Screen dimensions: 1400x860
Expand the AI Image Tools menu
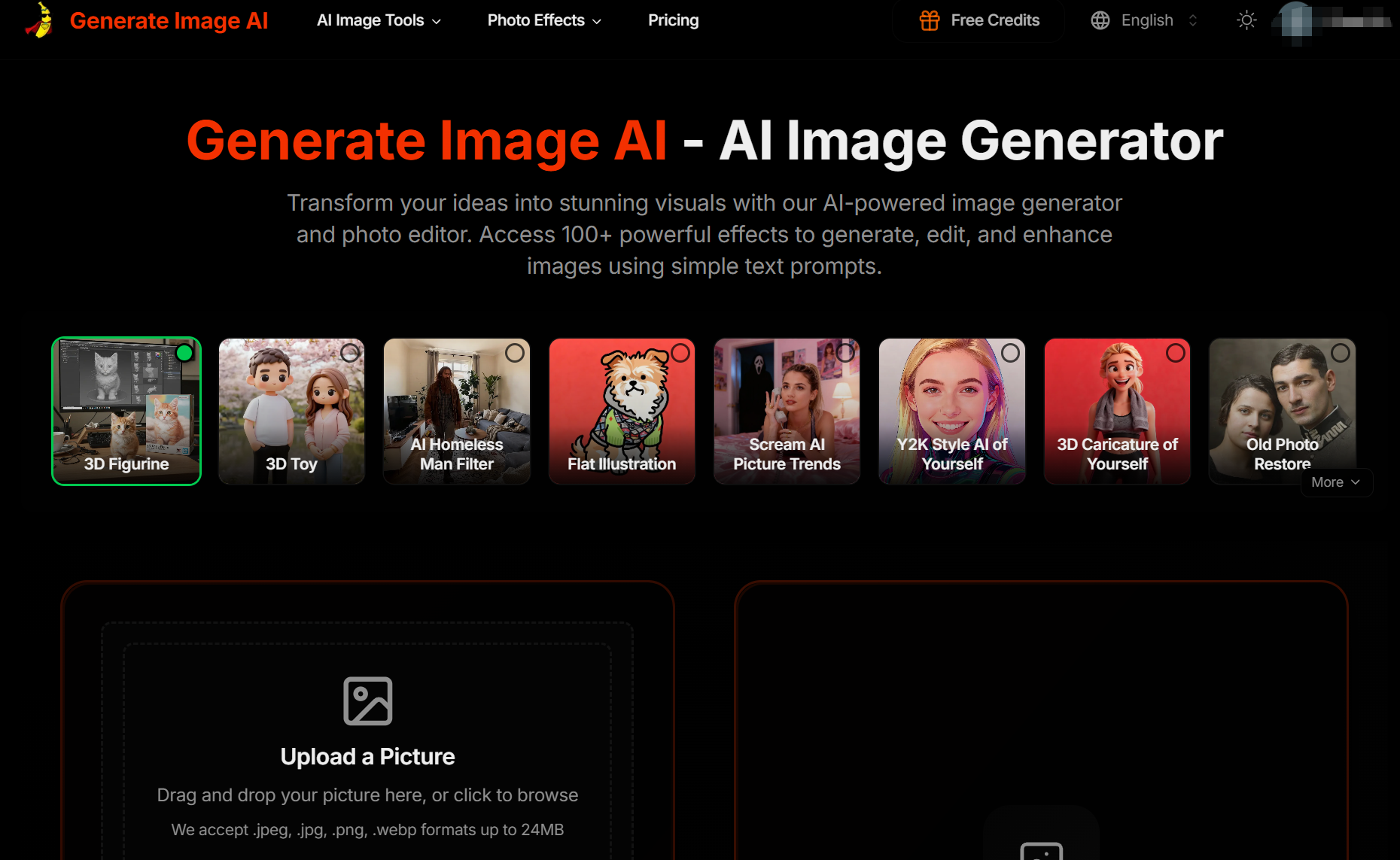point(379,20)
